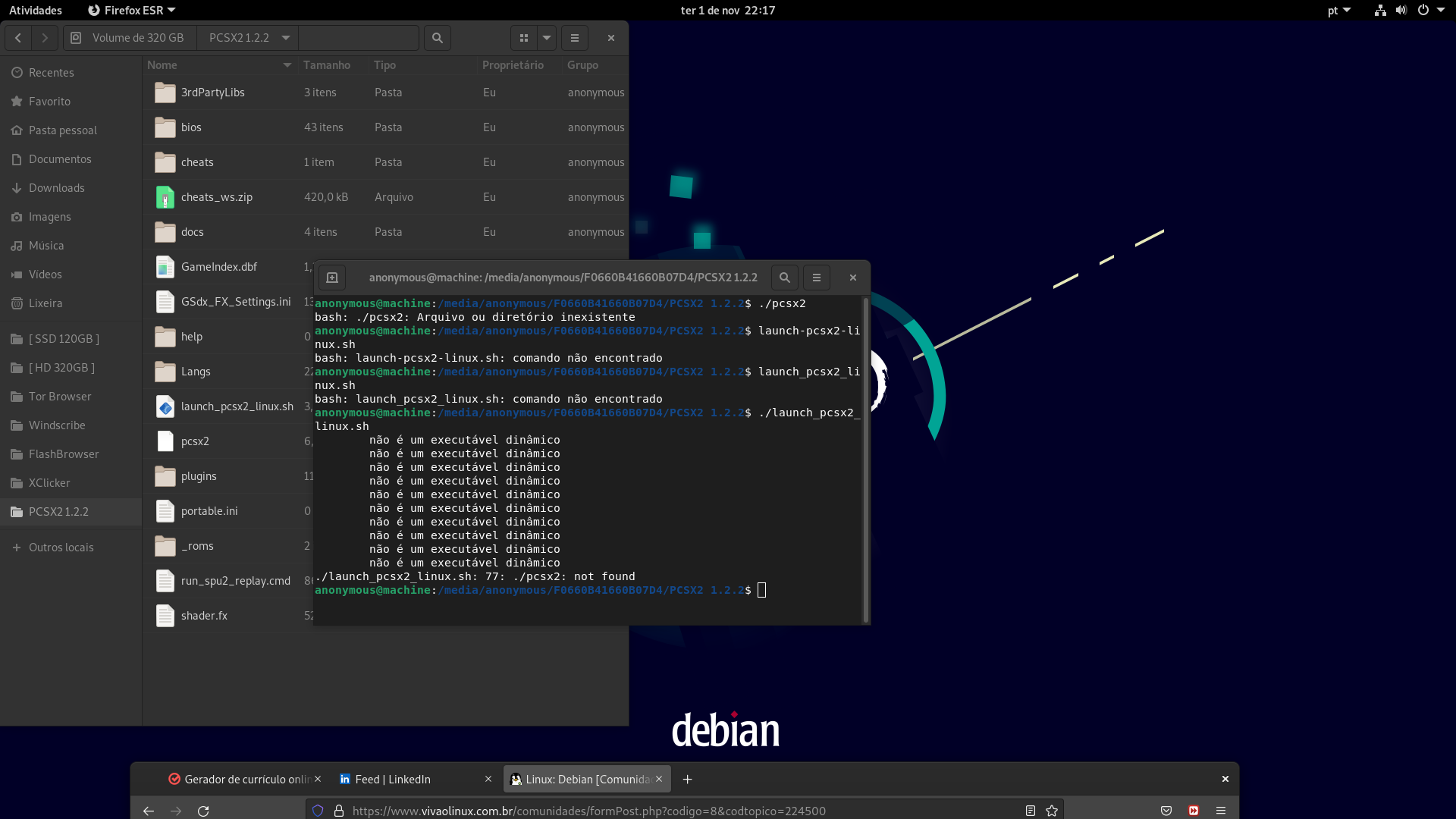1456x819 pixels.
Task: Open the system power status menu
Action: (1410, 11)
